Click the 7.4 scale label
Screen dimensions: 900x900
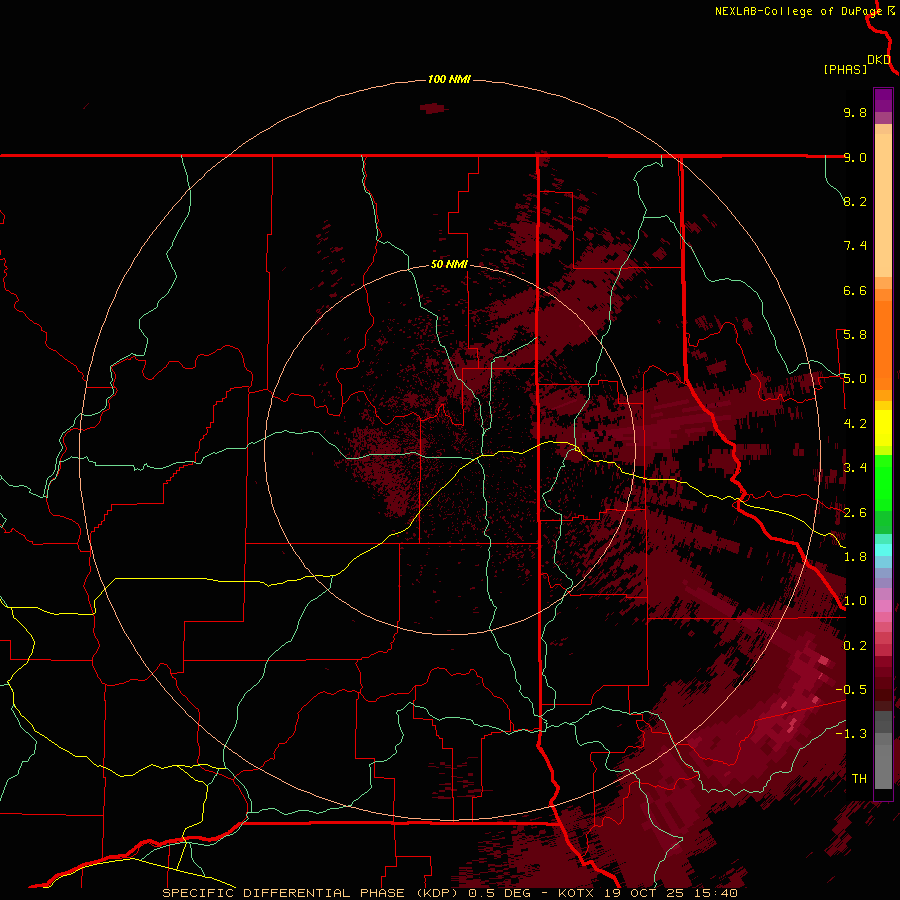click(x=855, y=246)
